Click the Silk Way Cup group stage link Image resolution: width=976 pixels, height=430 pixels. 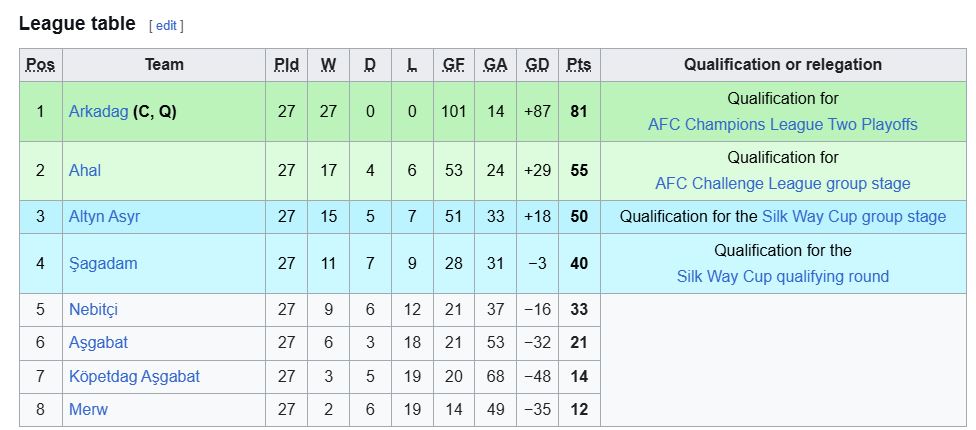tap(853, 217)
